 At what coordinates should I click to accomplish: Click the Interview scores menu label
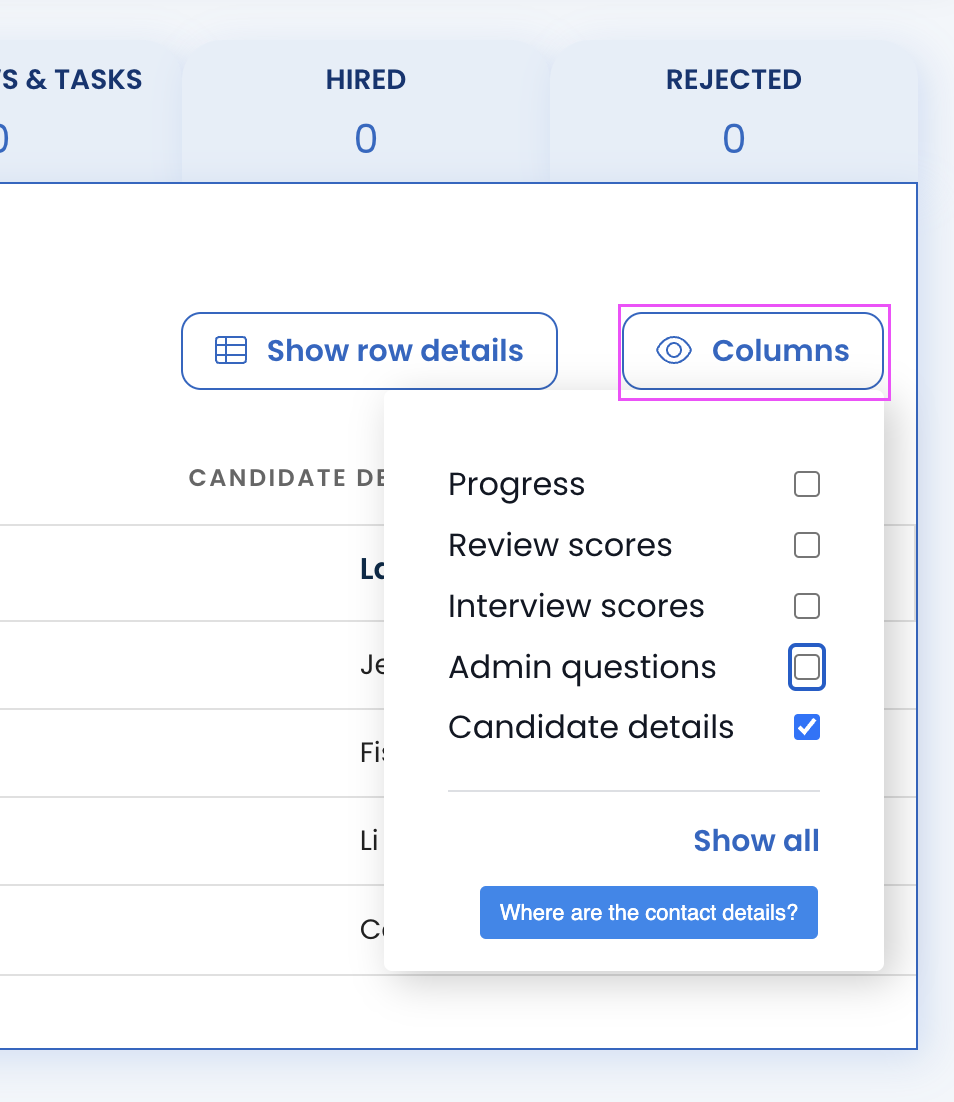pyautogui.click(x=576, y=607)
